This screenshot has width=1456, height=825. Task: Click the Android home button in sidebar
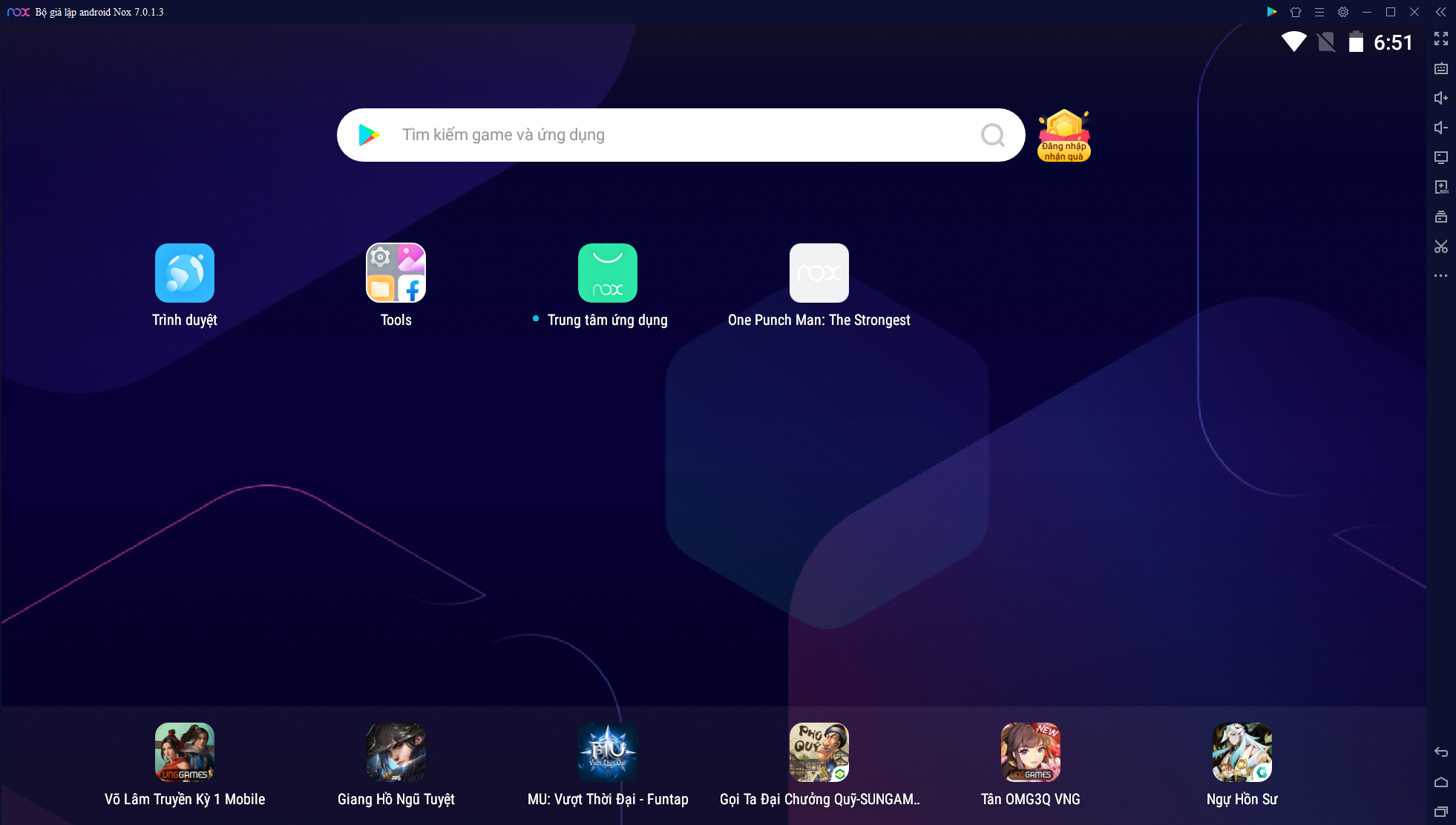[x=1441, y=782]
